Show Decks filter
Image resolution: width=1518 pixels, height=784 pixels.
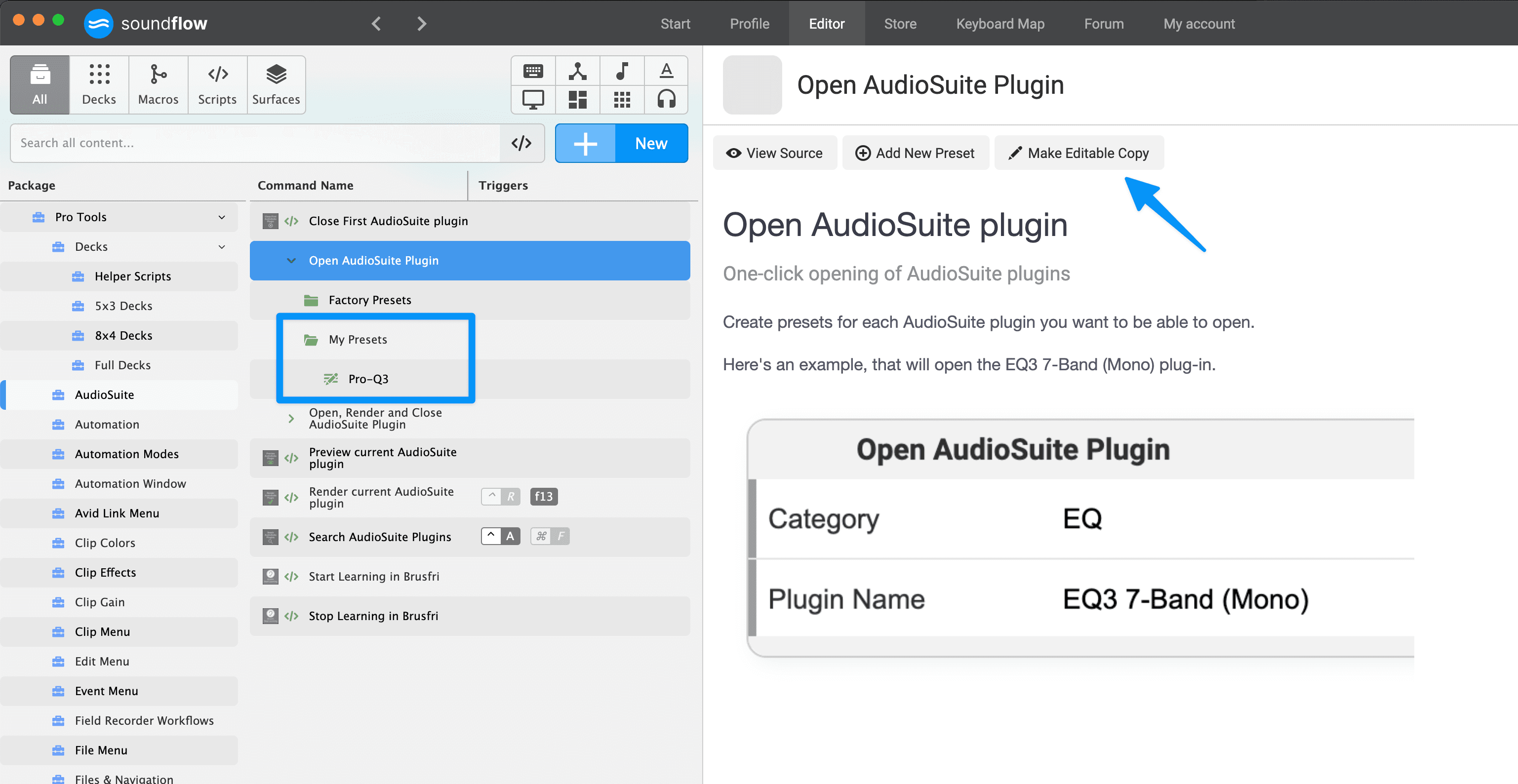click(x=99, y=84)
